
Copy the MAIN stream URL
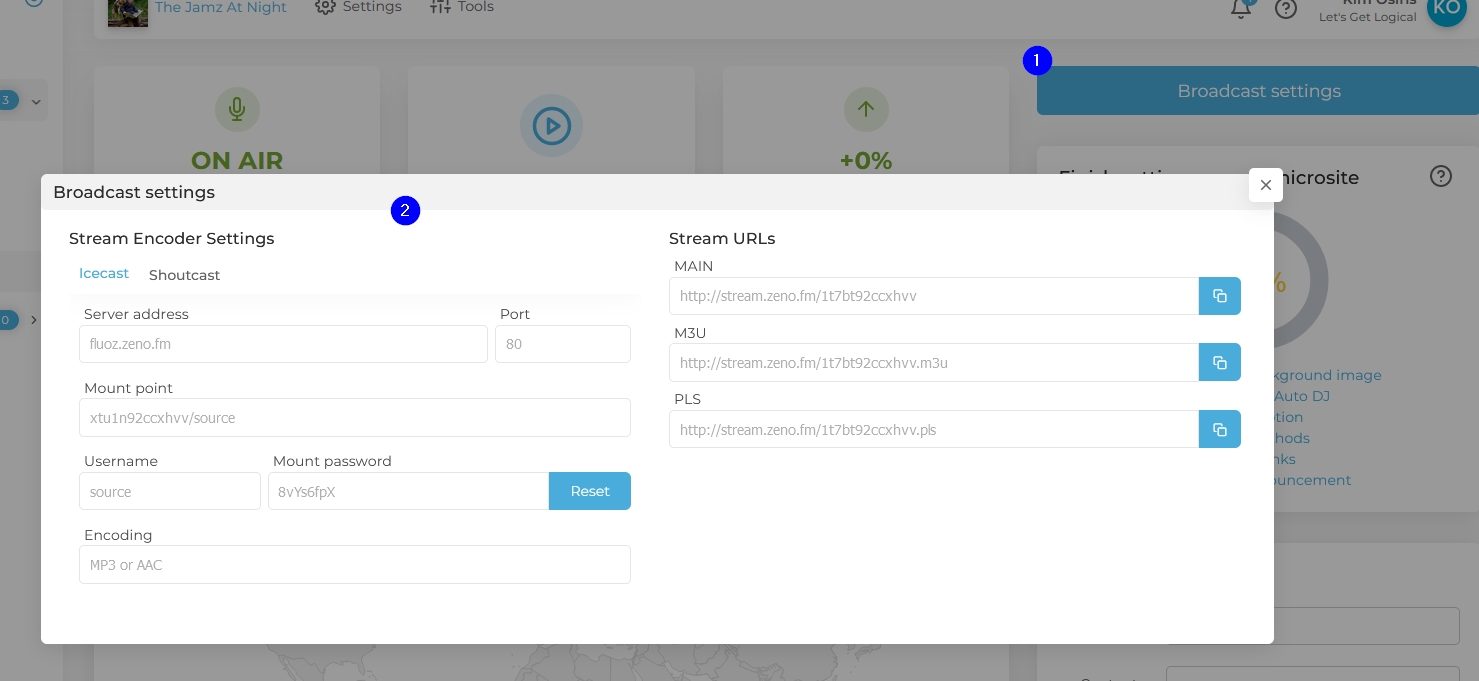[x=1220, y=296]
